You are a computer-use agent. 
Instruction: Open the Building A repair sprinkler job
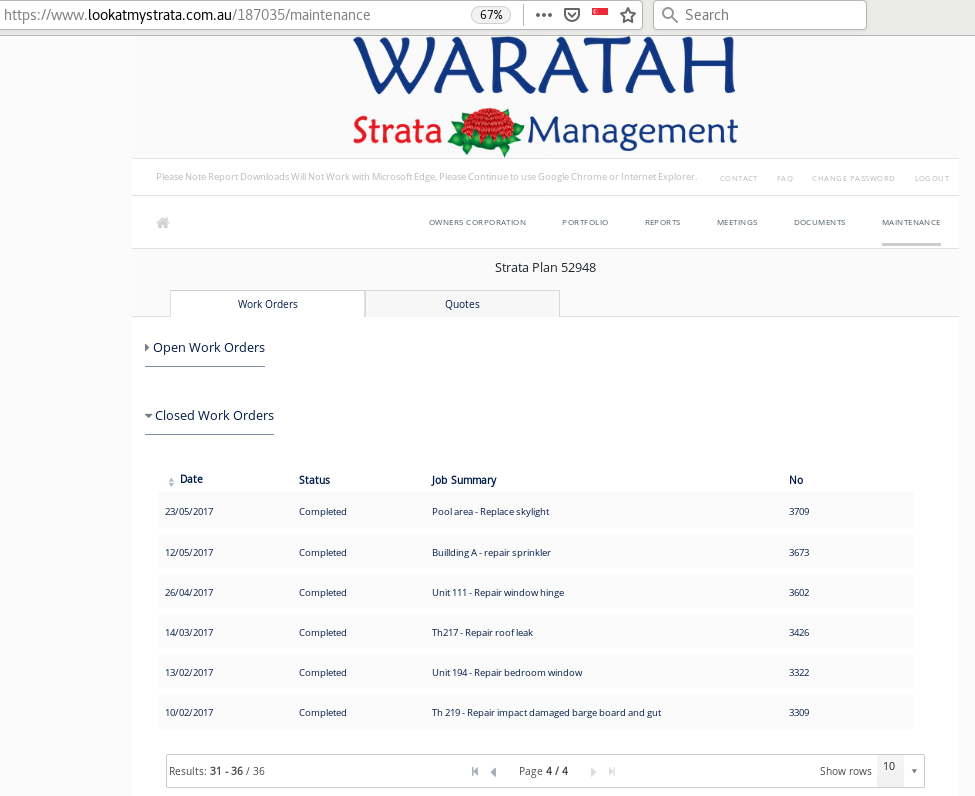click(x=491, y=553)
